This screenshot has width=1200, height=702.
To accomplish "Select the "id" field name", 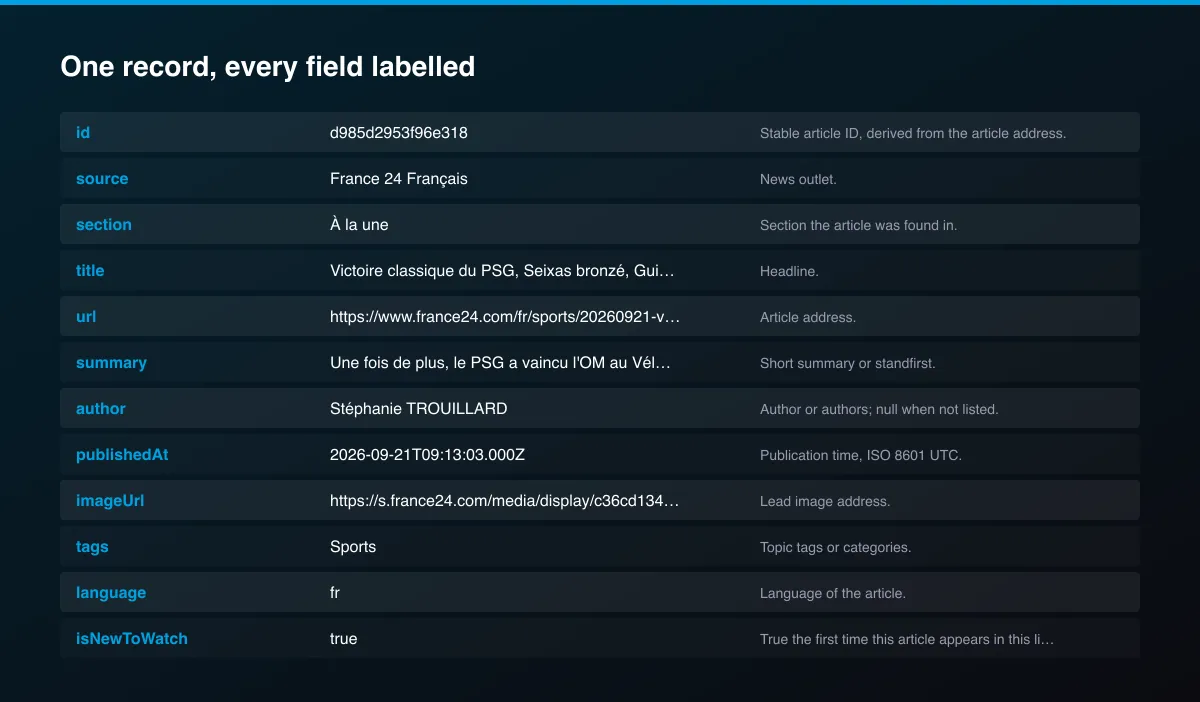I will (x=83, y=133).
